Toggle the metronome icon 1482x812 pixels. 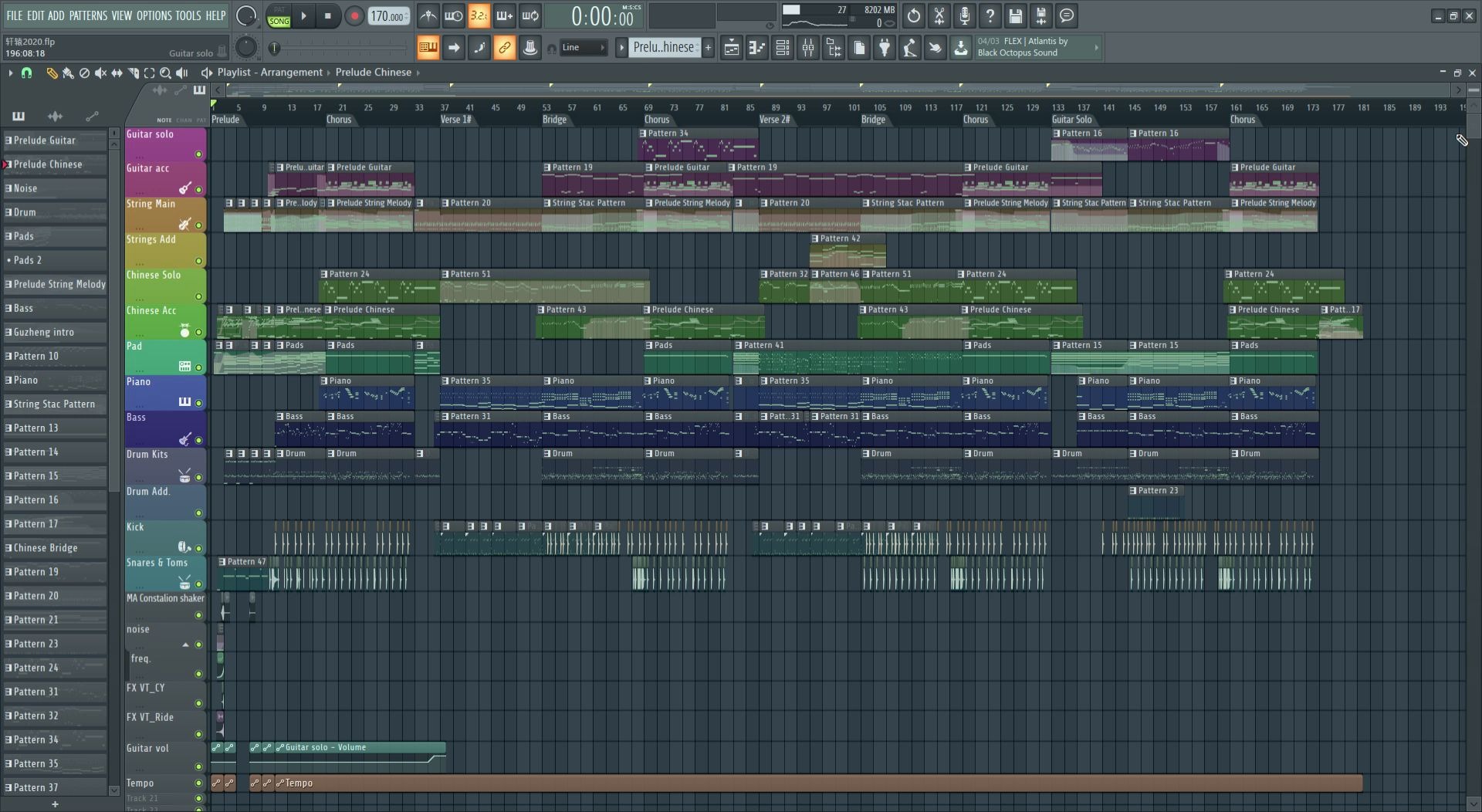click(x=428, y=16)
